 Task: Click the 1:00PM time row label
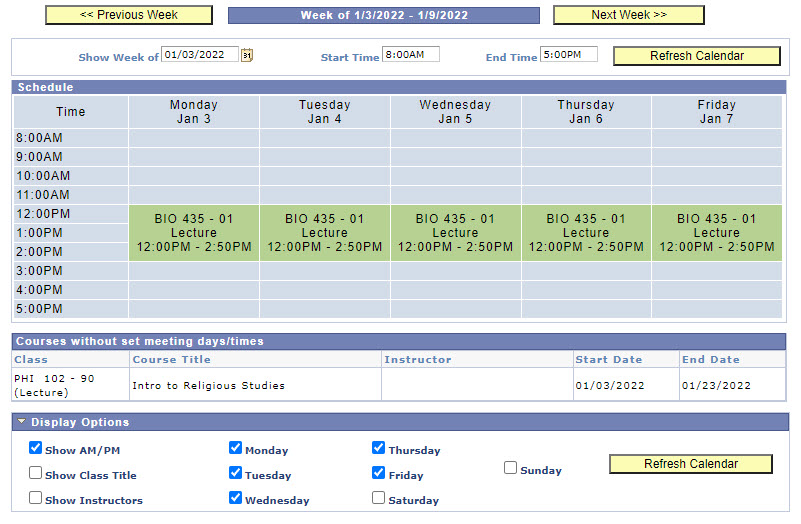click(x=70, y=233)
